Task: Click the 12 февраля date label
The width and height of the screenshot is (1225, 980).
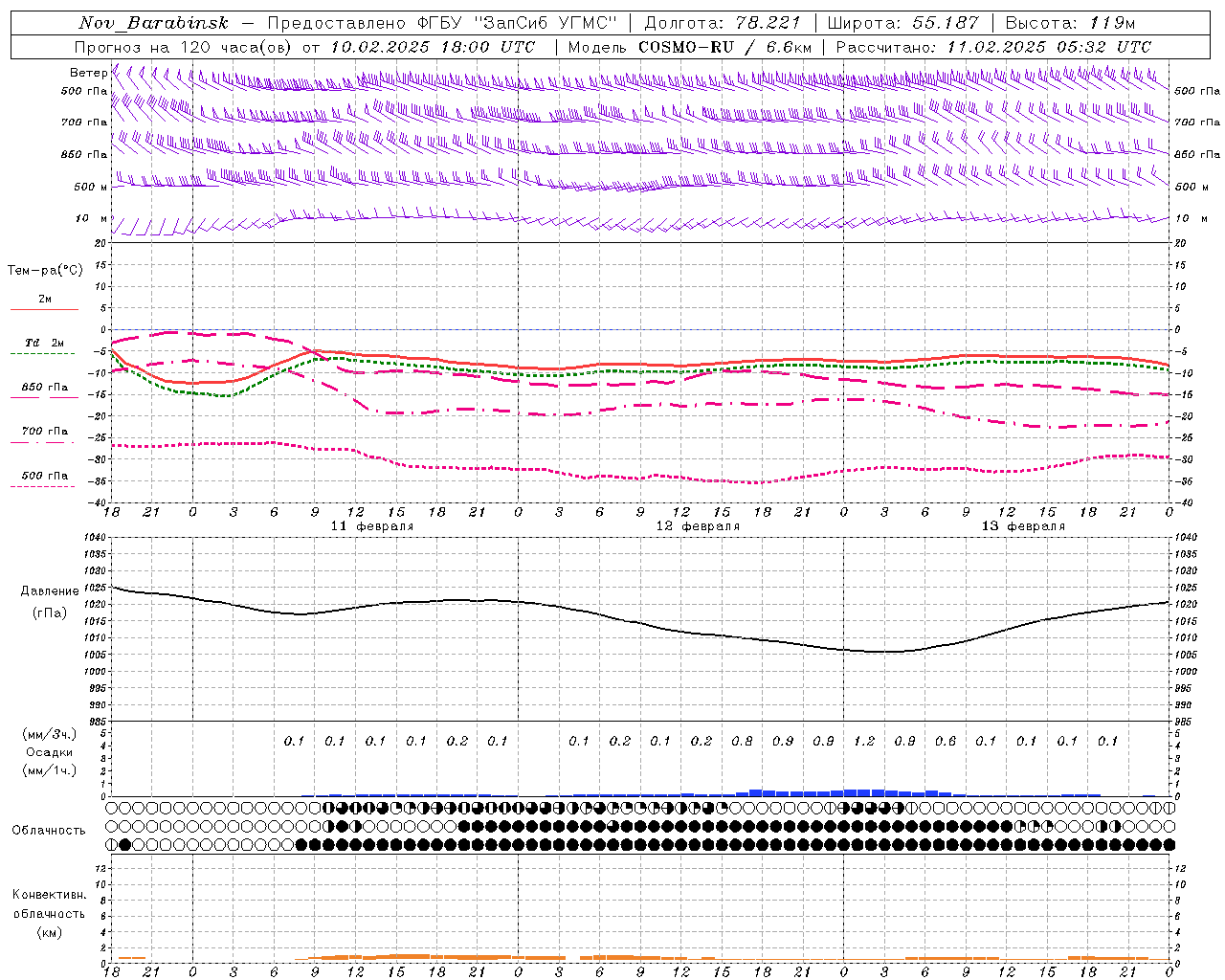Action: (x=698, y=526)
